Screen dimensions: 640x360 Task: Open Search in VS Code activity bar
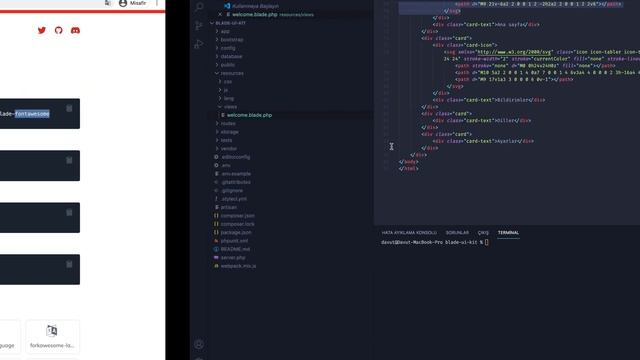[199, 6]
